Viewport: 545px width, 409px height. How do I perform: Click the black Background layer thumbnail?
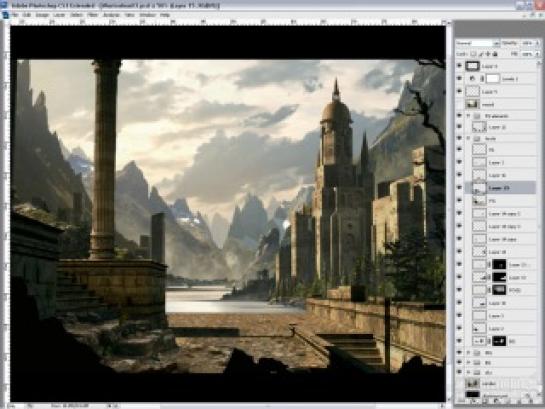point(472,394)
